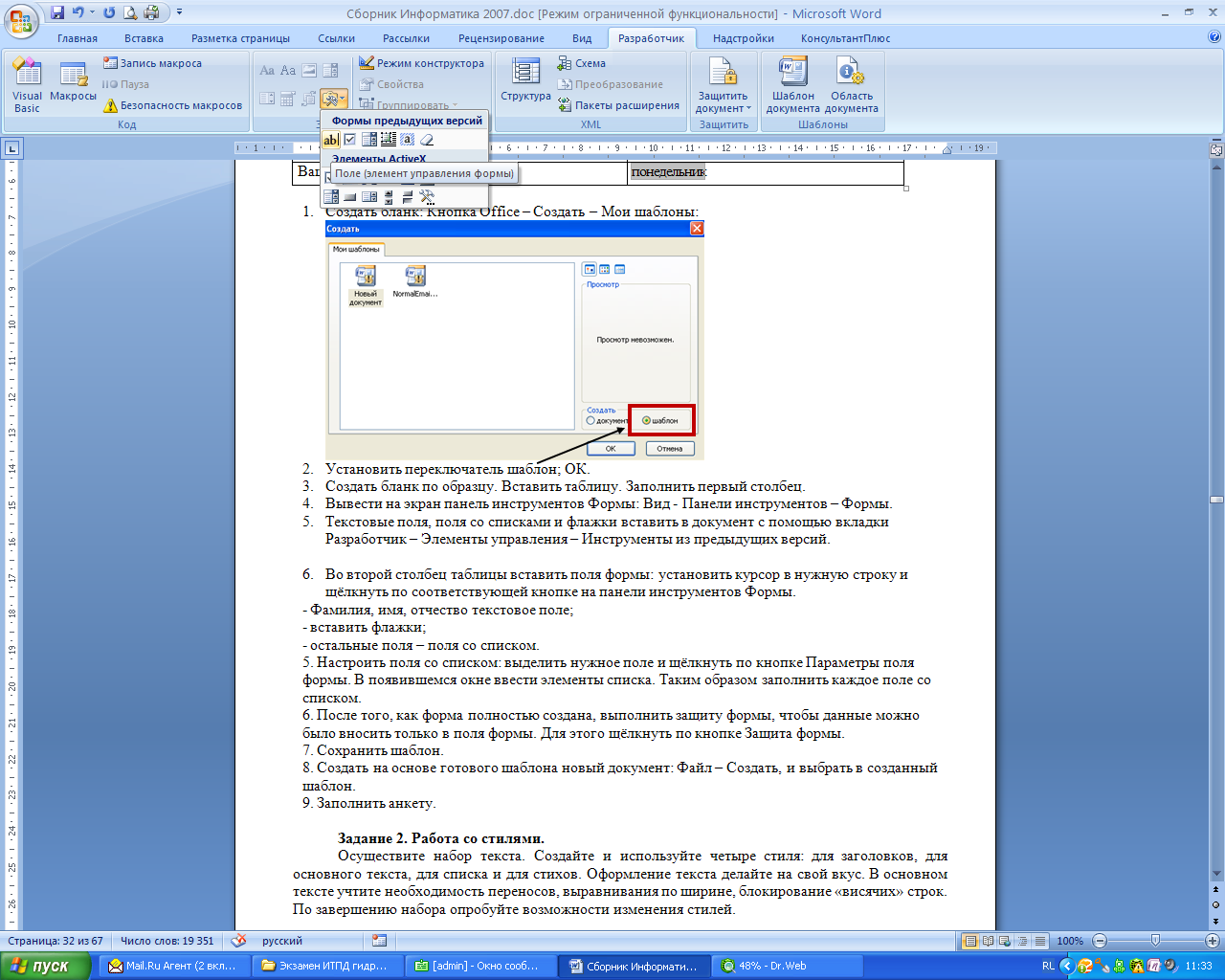Viewport: 1225px width, 980px height.
Task: Open zoom dialog via 100% label
Action: (1070, 941)
